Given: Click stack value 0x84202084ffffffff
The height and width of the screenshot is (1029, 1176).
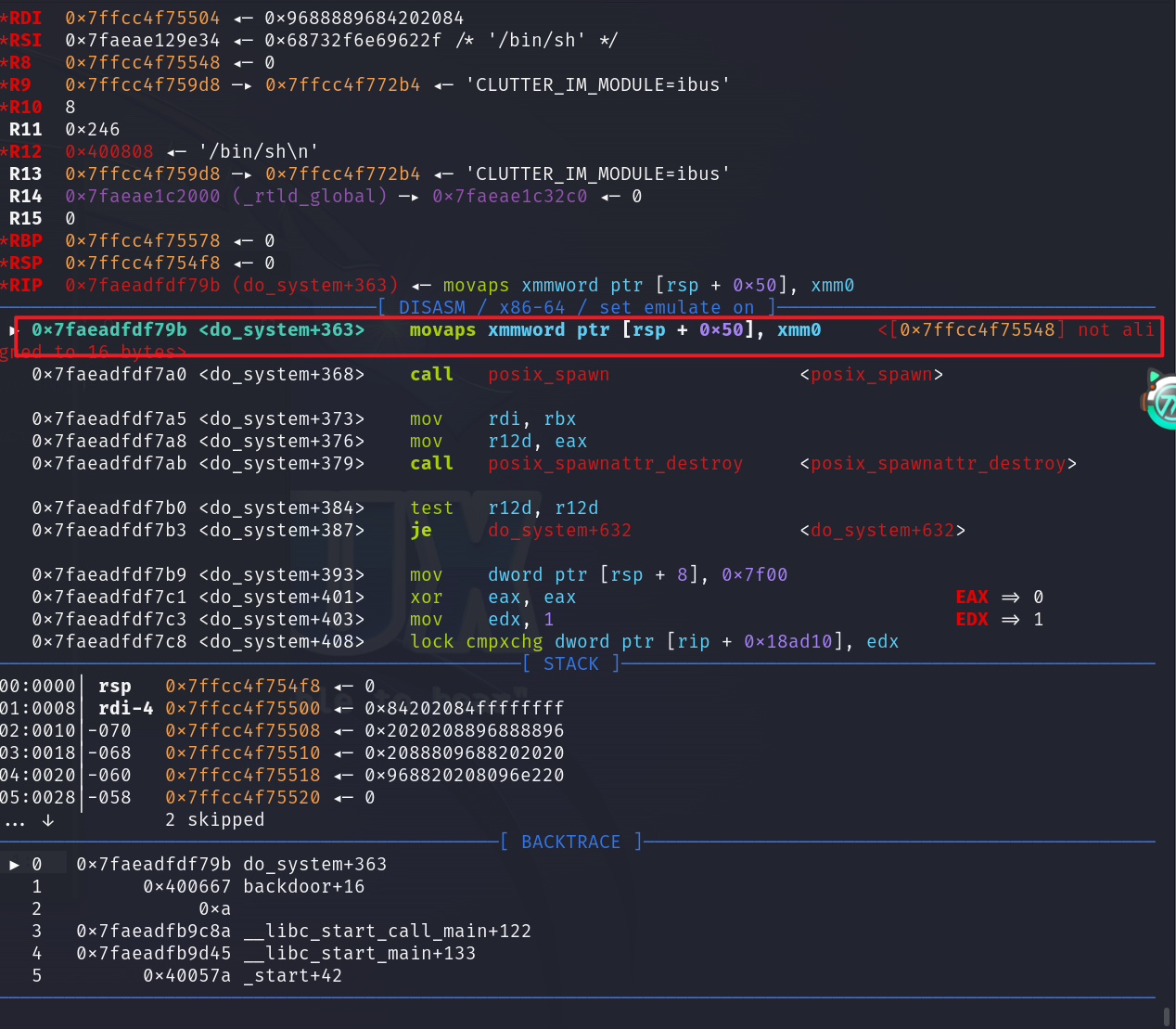Looking at the screenshot, I should [465, 708].
